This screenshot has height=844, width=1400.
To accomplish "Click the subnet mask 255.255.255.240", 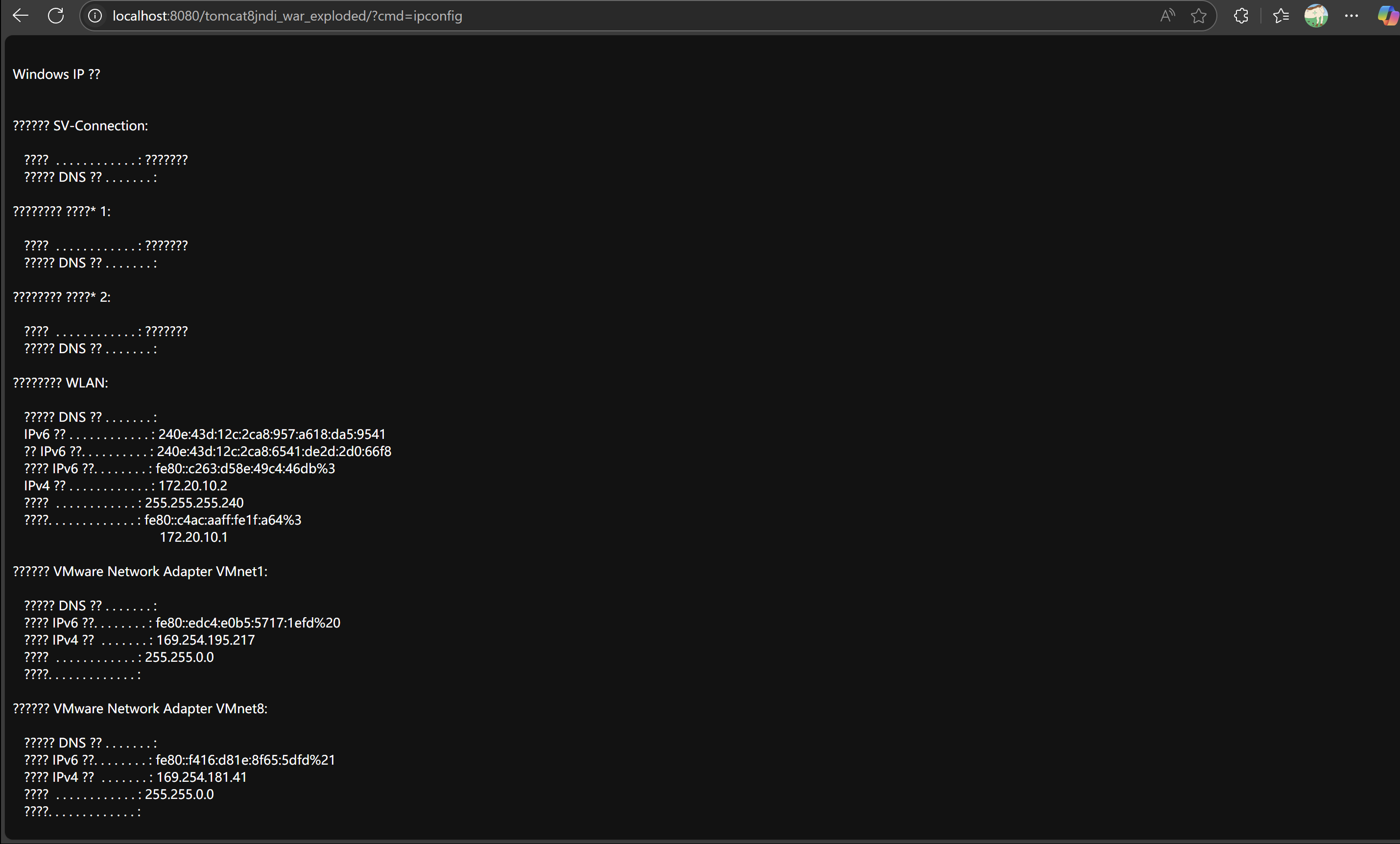I will pyautogui.click(x=194, y=503).
